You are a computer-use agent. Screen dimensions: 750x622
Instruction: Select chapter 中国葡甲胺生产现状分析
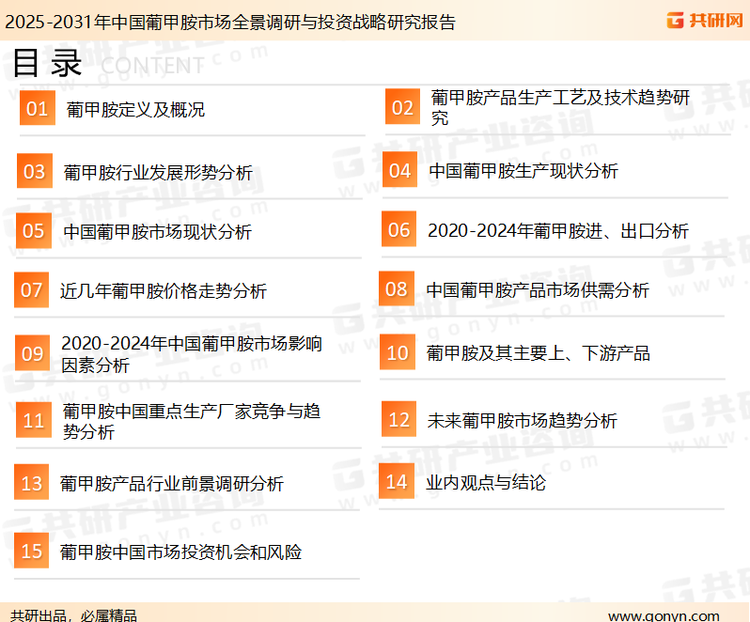pyautogui.click(x=523, y=171)
